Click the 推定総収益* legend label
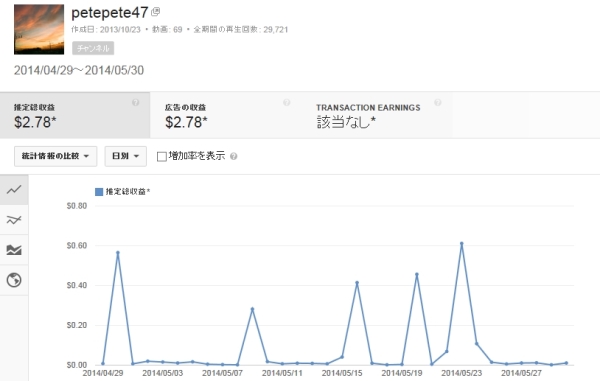Screen dimensions: 600x381 point(128,192)
